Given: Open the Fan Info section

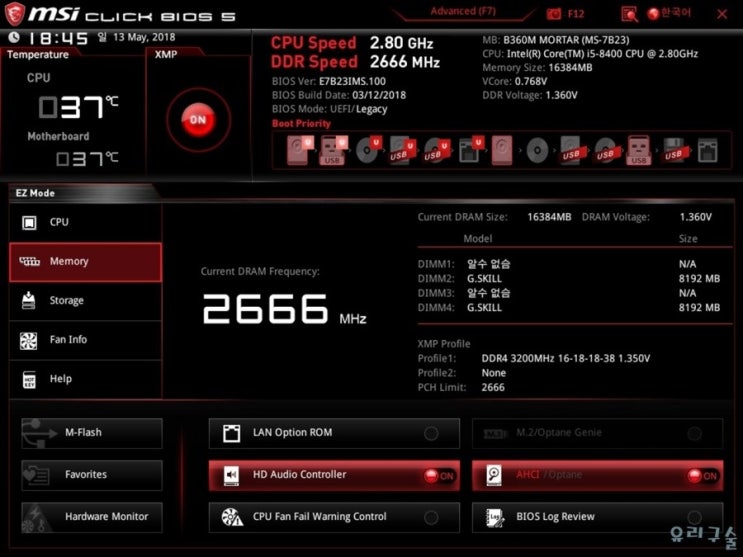Looking at the screenshot, I should [85, 340].
